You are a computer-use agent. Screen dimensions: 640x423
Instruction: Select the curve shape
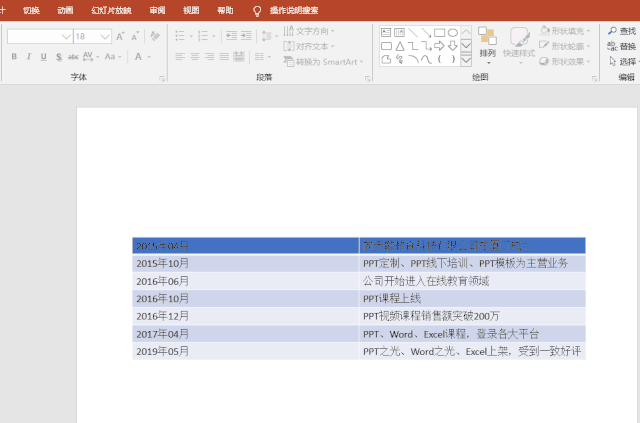(426, 60)
